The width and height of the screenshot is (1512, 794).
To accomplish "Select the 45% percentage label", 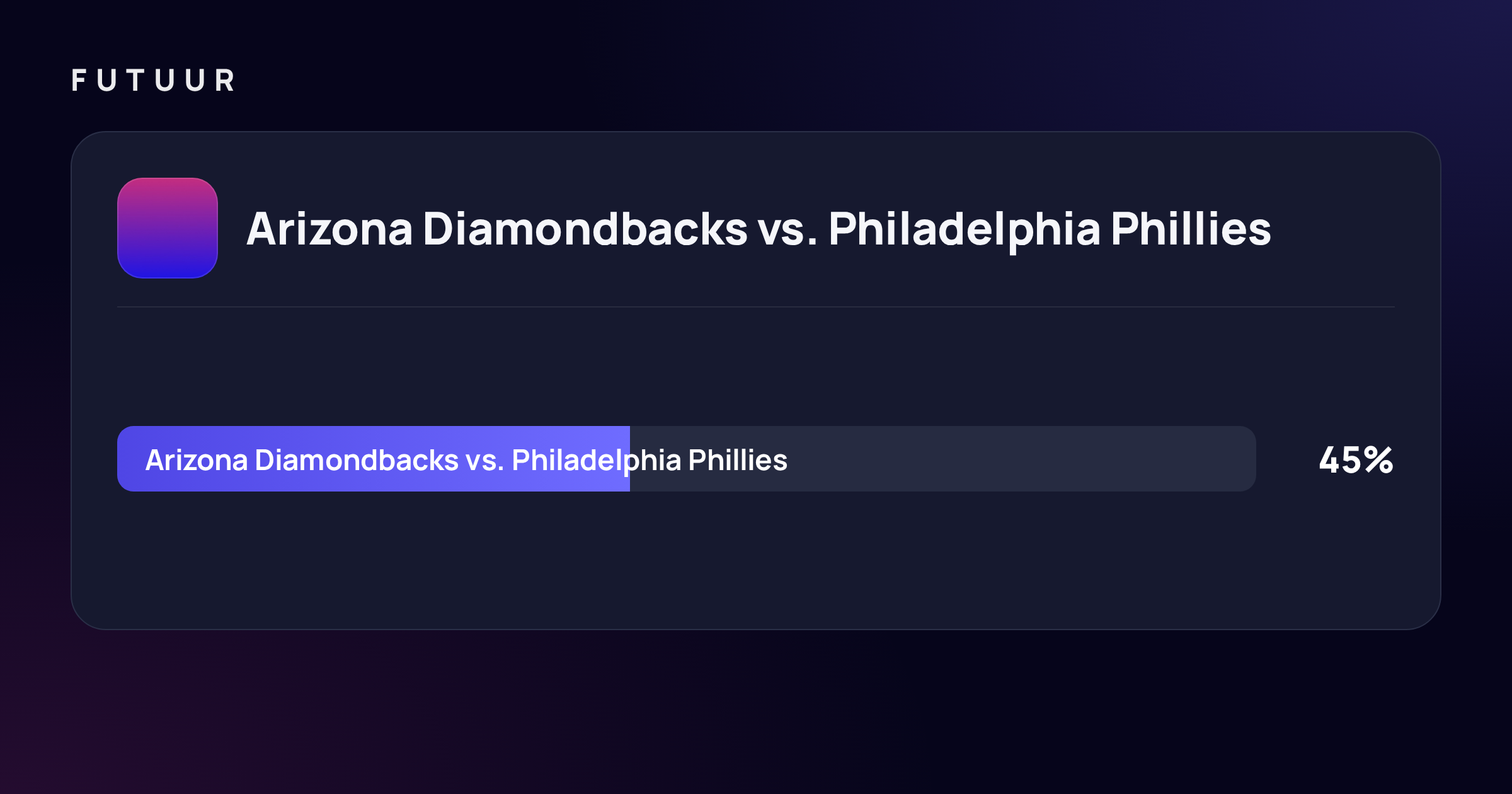I will [x=1356, y=460].
